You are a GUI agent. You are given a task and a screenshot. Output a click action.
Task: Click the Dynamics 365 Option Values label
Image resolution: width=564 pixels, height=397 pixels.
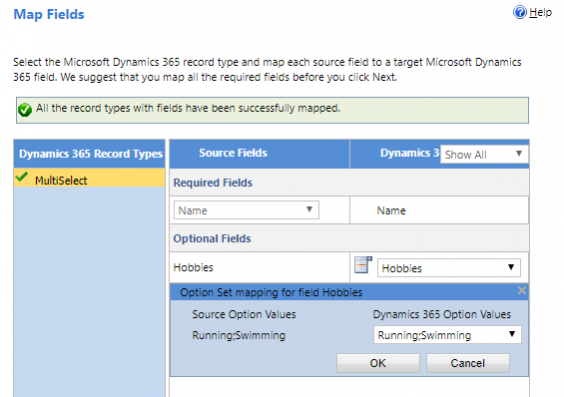pos(442,314)
